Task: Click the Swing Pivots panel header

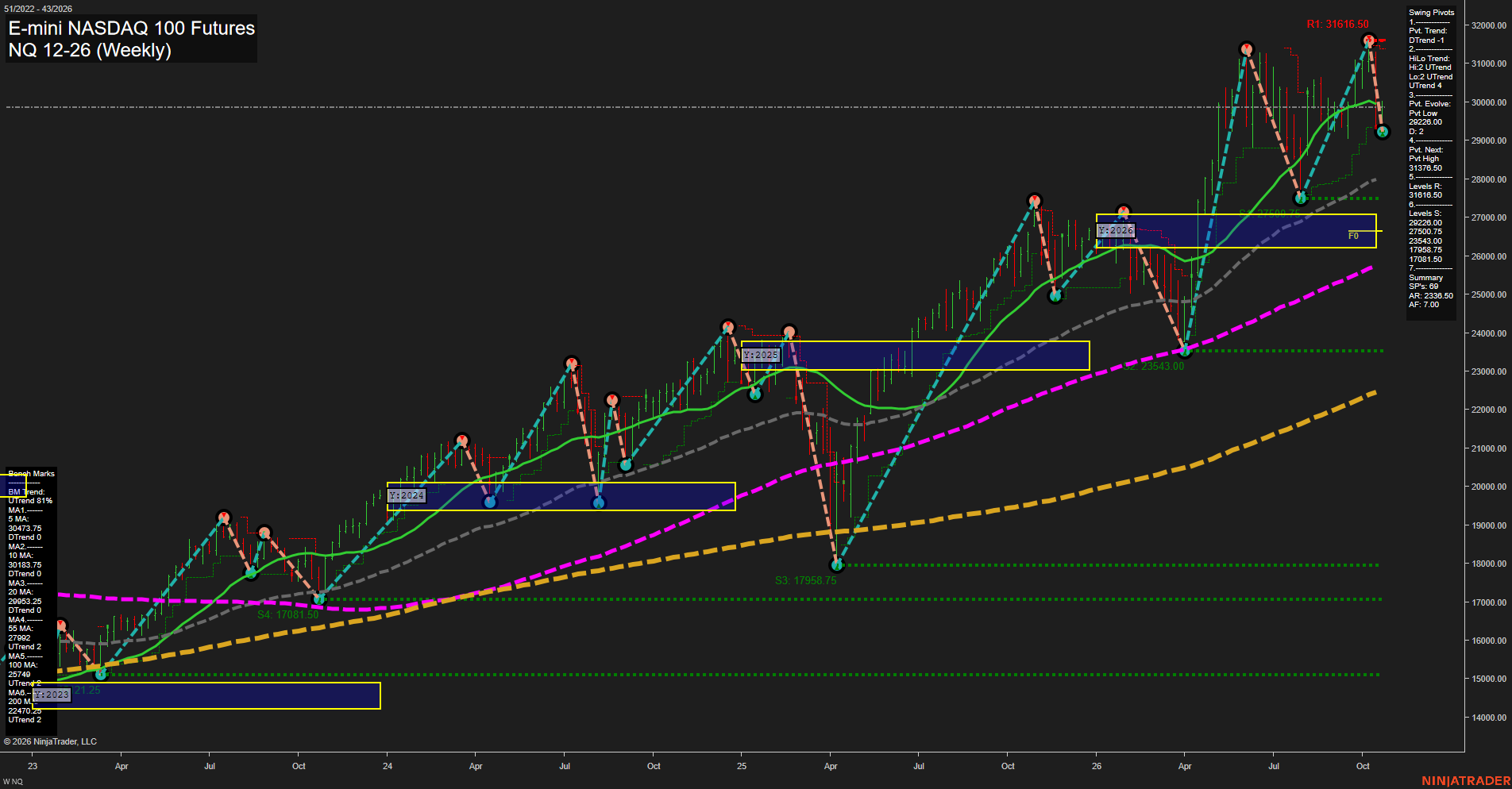Action: point(1431,13)
